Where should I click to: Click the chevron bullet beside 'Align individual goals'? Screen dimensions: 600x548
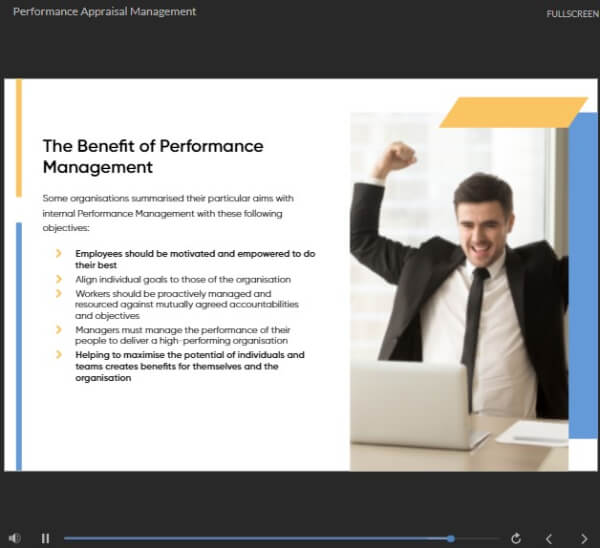(x=59, y=279)
